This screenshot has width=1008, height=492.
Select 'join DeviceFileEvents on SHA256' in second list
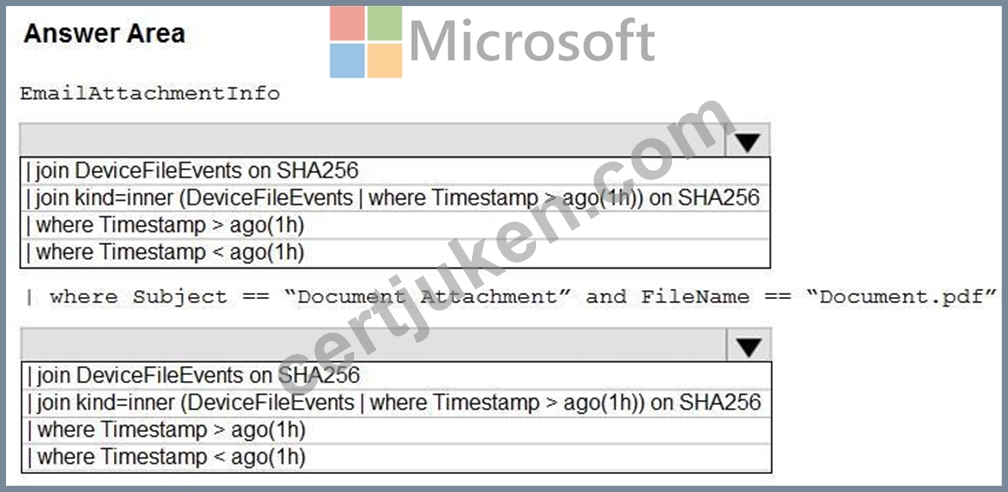(396, 375)
